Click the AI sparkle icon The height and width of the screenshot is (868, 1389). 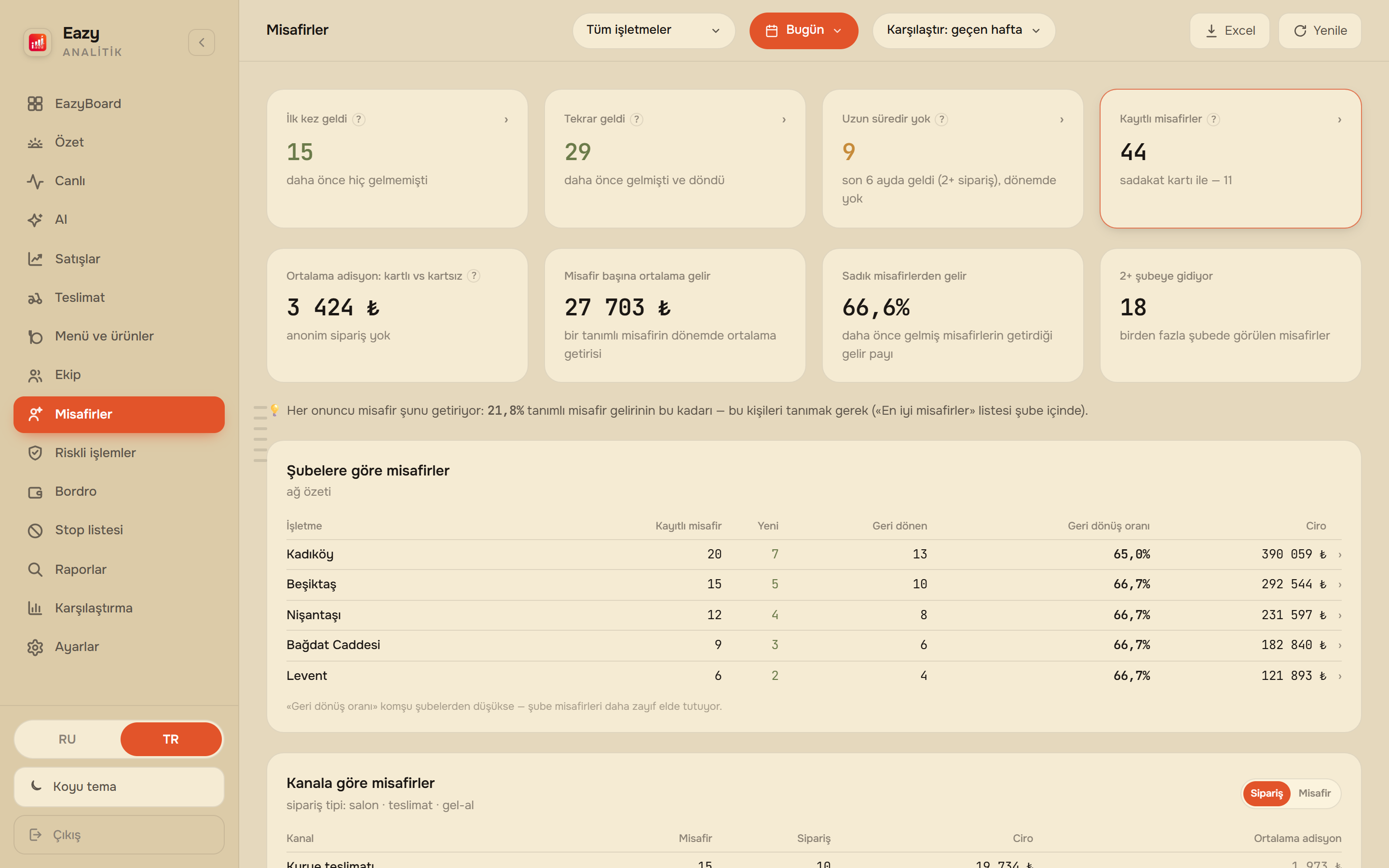(35, 220)
